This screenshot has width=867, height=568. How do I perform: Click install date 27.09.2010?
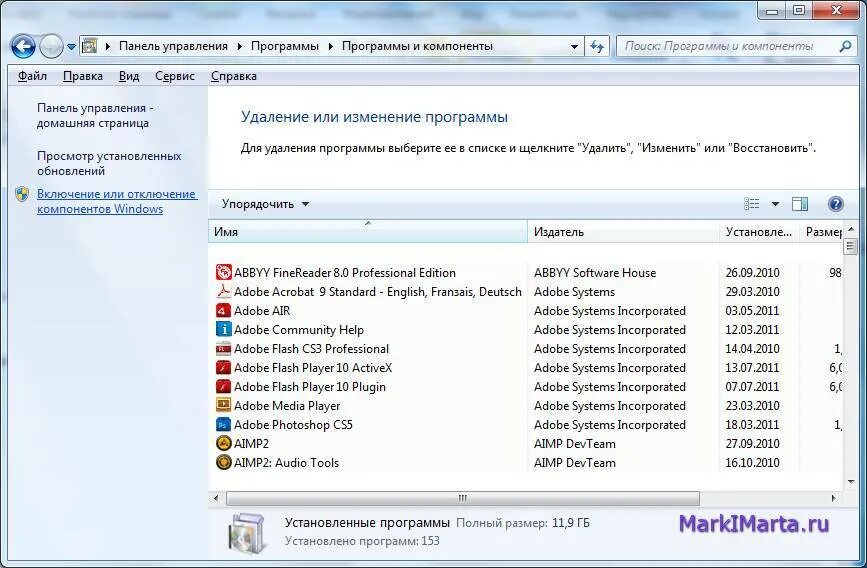coord(753,444)
